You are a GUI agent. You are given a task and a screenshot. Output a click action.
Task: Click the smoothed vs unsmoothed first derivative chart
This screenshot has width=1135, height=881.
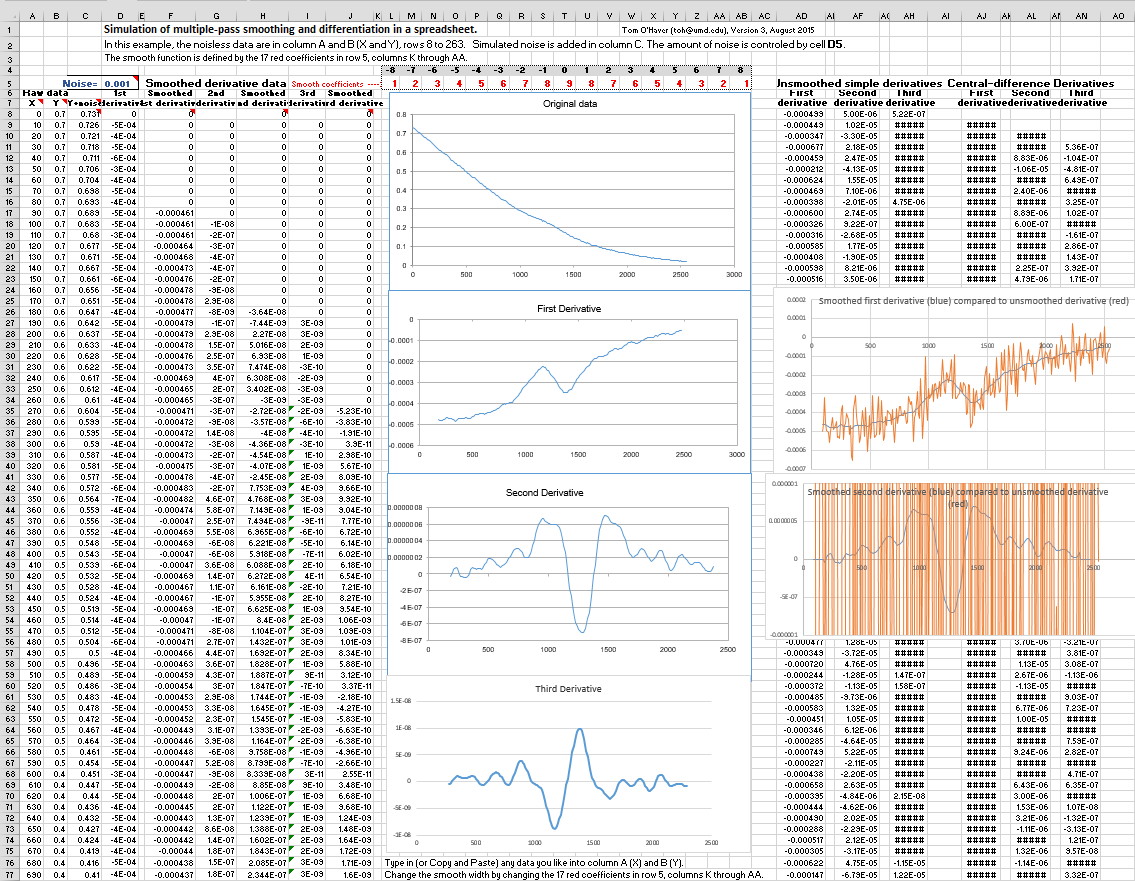(950, 380)
